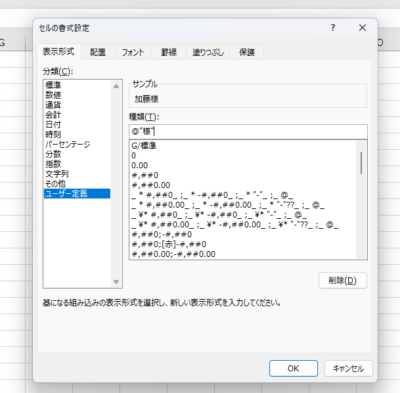
Task: Choose the #,##0;[赤]-#,##0 format code
Action: [243, 244]
